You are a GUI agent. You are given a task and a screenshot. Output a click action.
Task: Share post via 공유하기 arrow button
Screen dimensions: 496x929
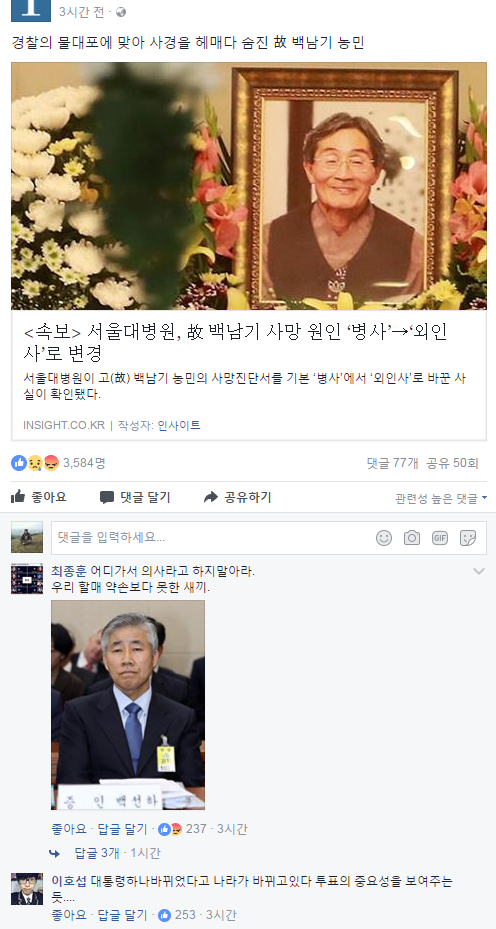[238, 497]
